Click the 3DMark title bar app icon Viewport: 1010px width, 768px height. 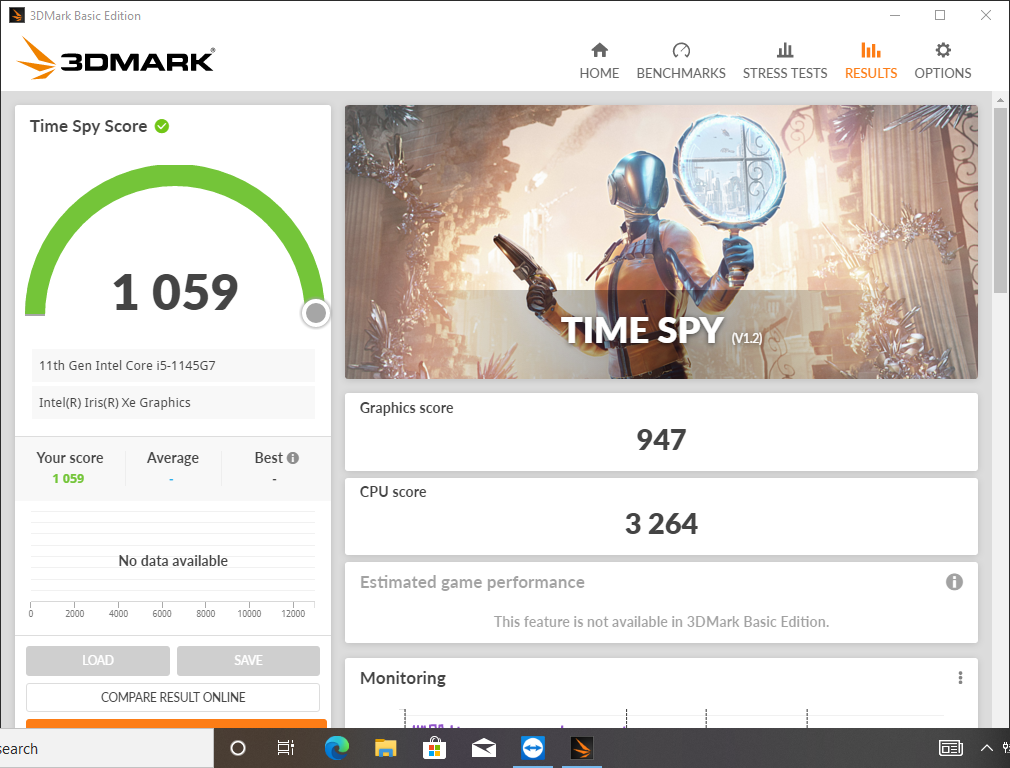click(17, 15)
